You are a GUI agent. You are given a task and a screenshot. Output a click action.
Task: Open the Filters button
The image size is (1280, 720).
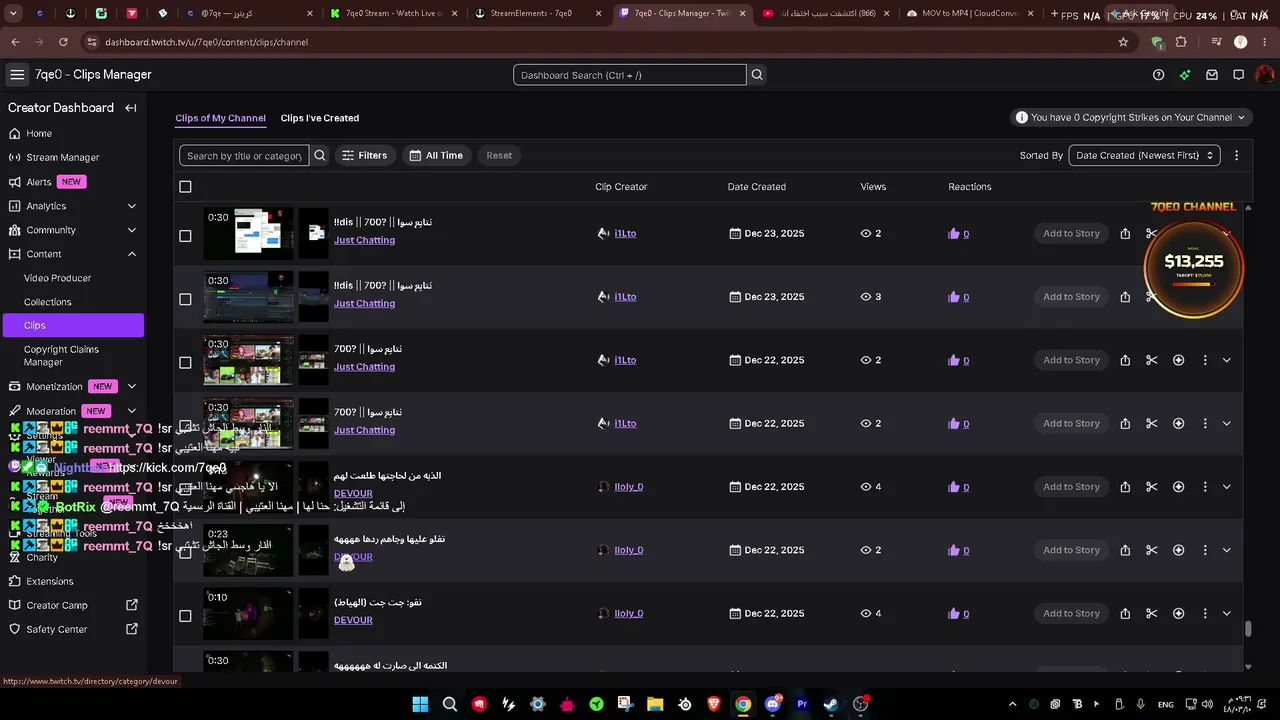(x=364, y=155)
